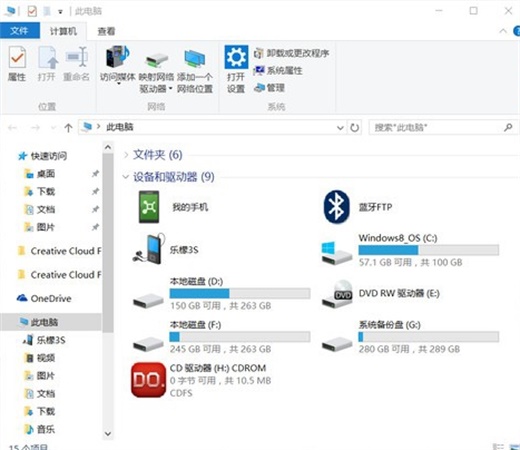This screenshot has height=450, width=520.
Task: Click the D: drive usage bar
Action: [240, 293]
